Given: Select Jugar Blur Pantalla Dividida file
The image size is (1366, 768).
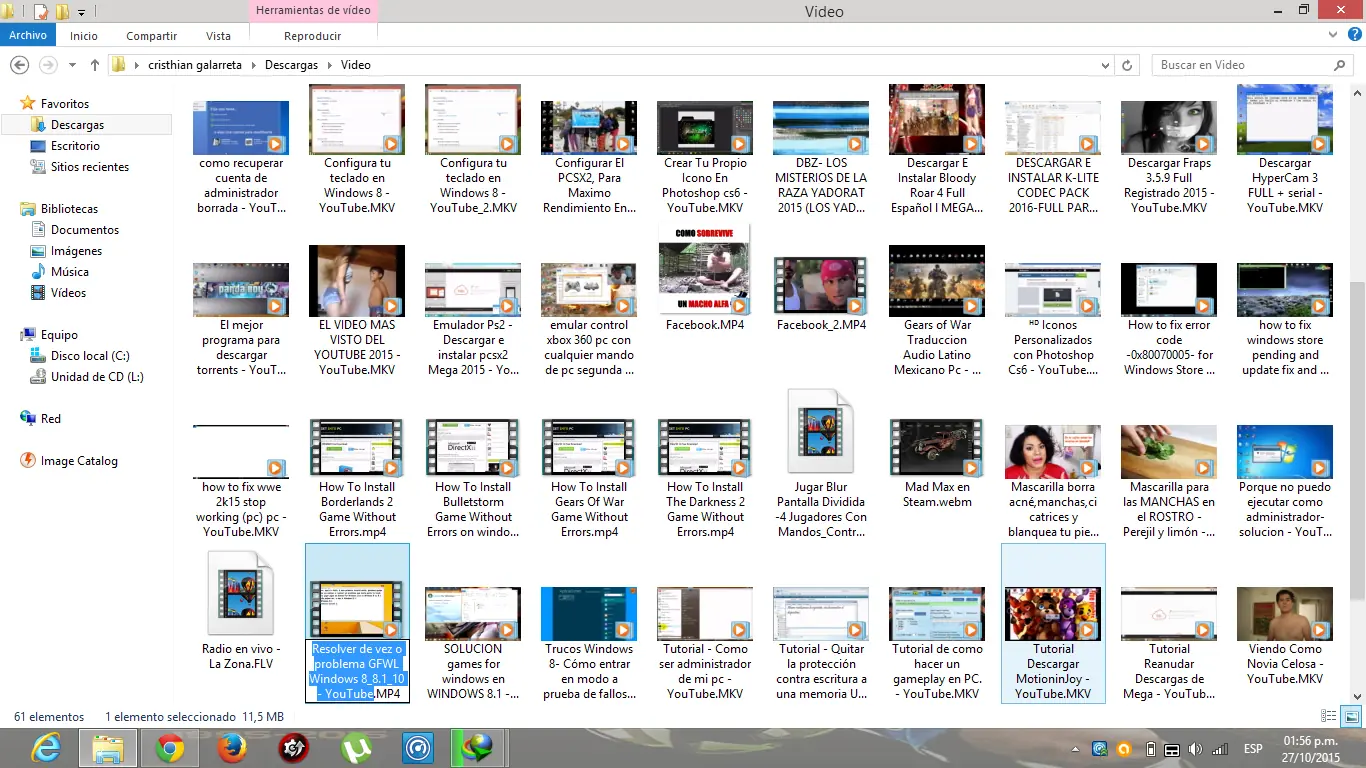Looking at the screenshot, I should [x=821, y=464].
